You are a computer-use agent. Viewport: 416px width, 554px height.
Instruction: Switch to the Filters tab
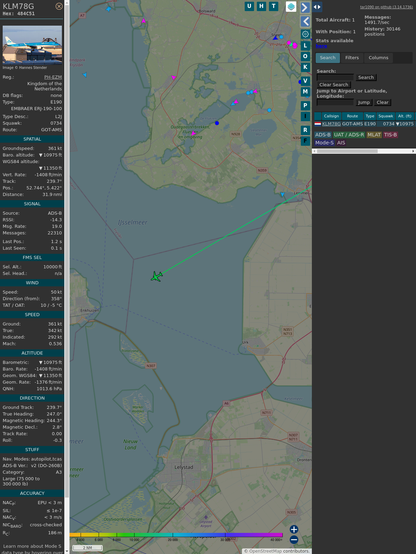point(352,58)
